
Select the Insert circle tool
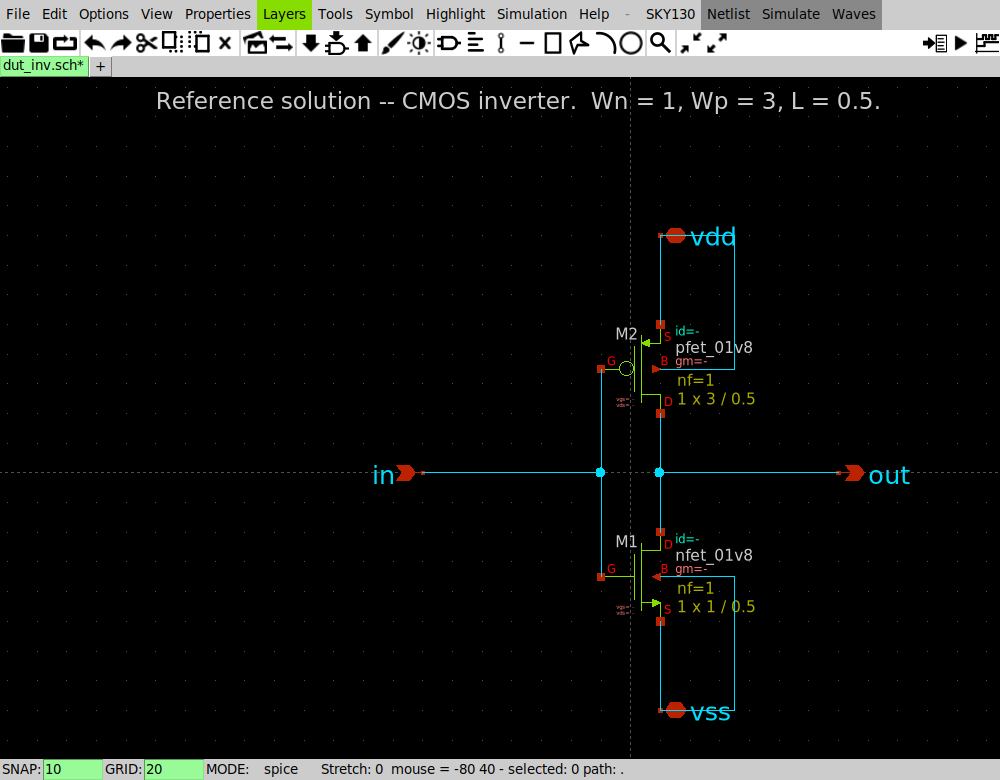[631, 43]
